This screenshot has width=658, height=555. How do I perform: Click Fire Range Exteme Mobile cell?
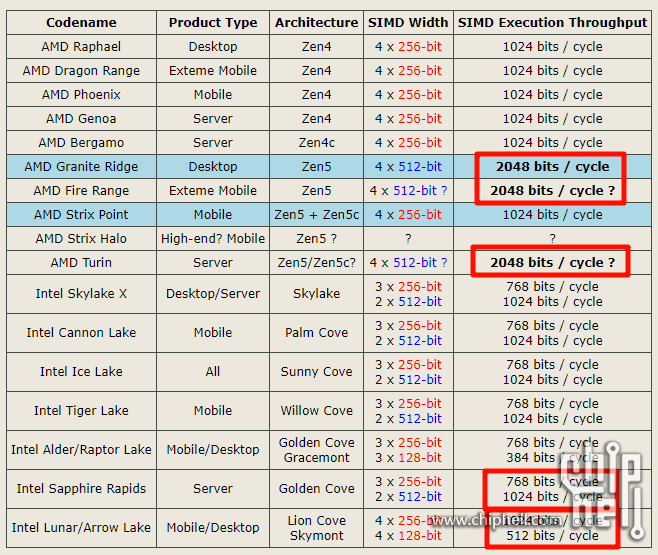(213, 190)
